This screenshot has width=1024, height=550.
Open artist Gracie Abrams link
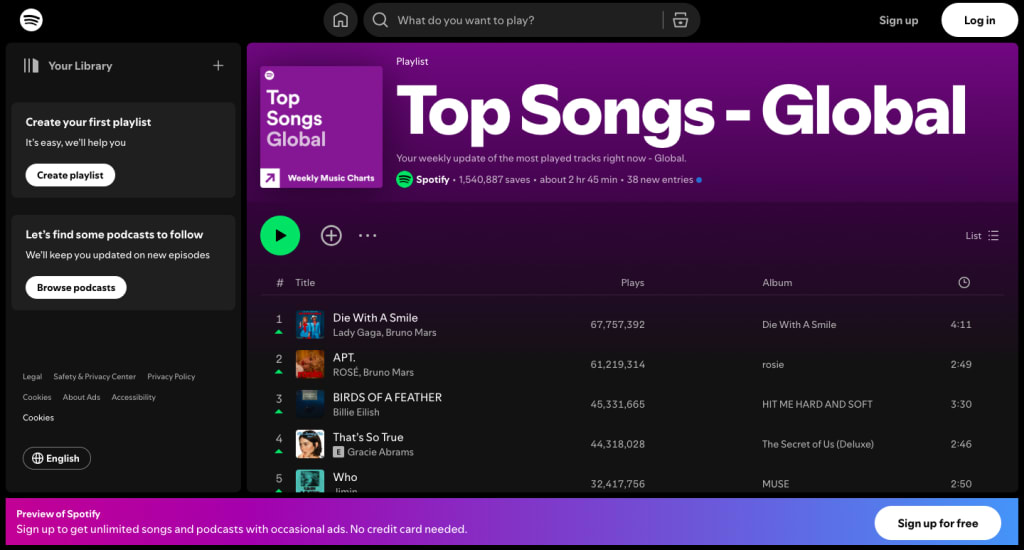click(x=380, y=452)
